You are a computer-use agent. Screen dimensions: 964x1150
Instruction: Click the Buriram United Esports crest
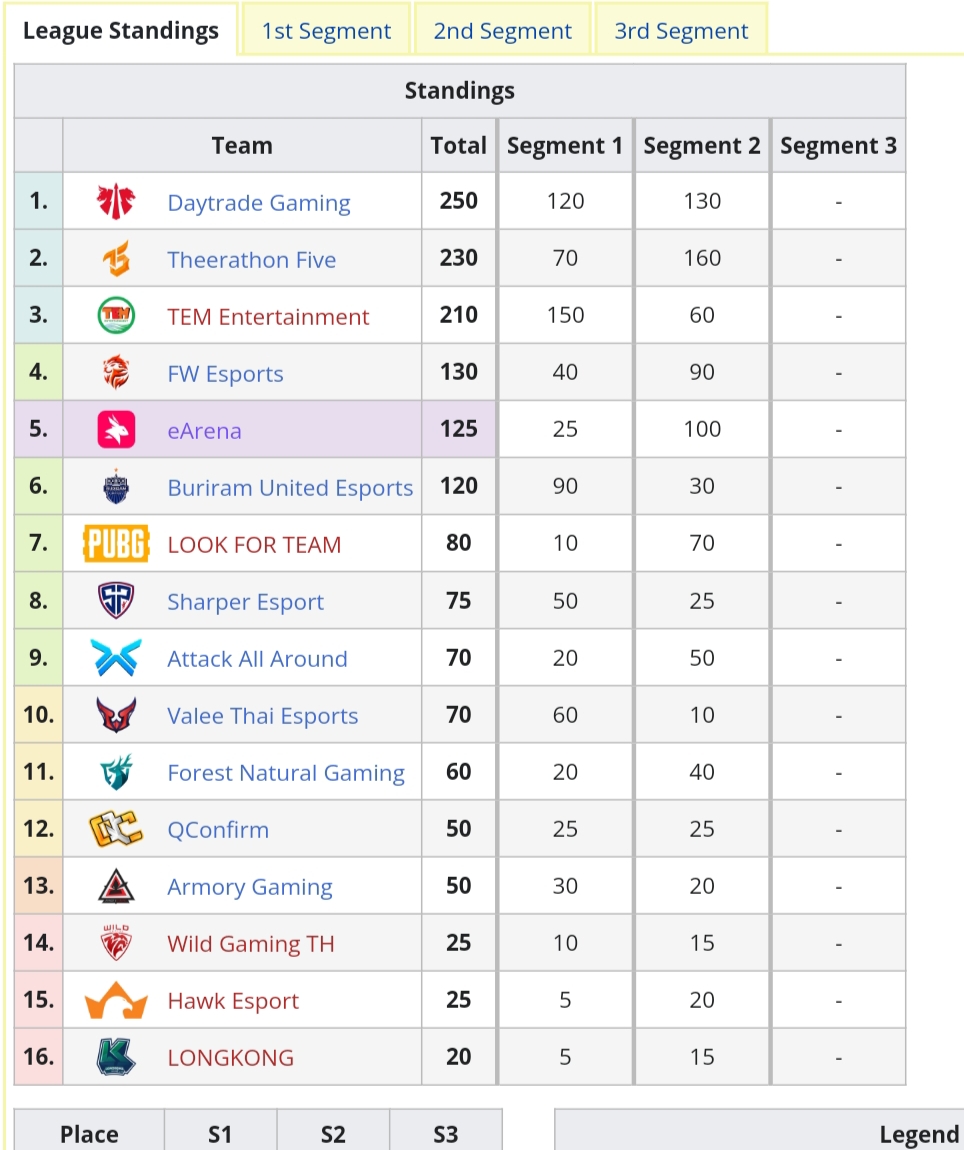pos(116,486)
